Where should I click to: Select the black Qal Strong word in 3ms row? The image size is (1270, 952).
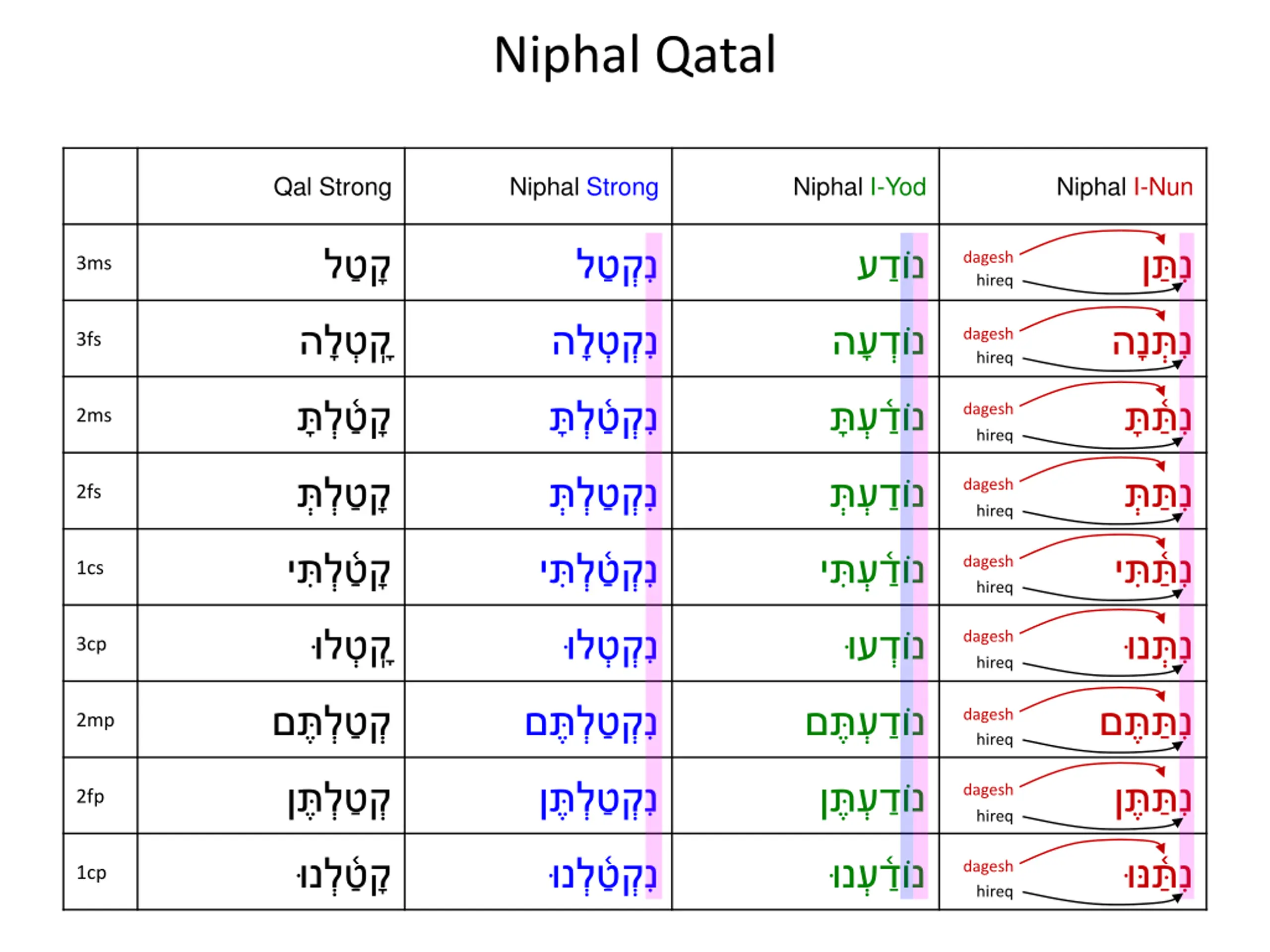[x=357, y=267]
